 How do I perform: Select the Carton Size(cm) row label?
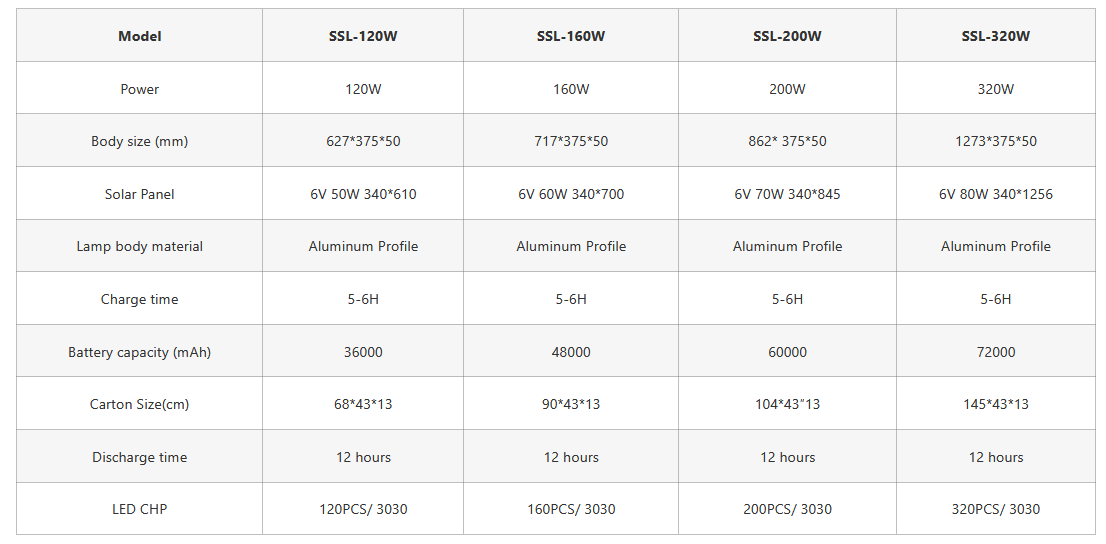(x=140, y=404)
